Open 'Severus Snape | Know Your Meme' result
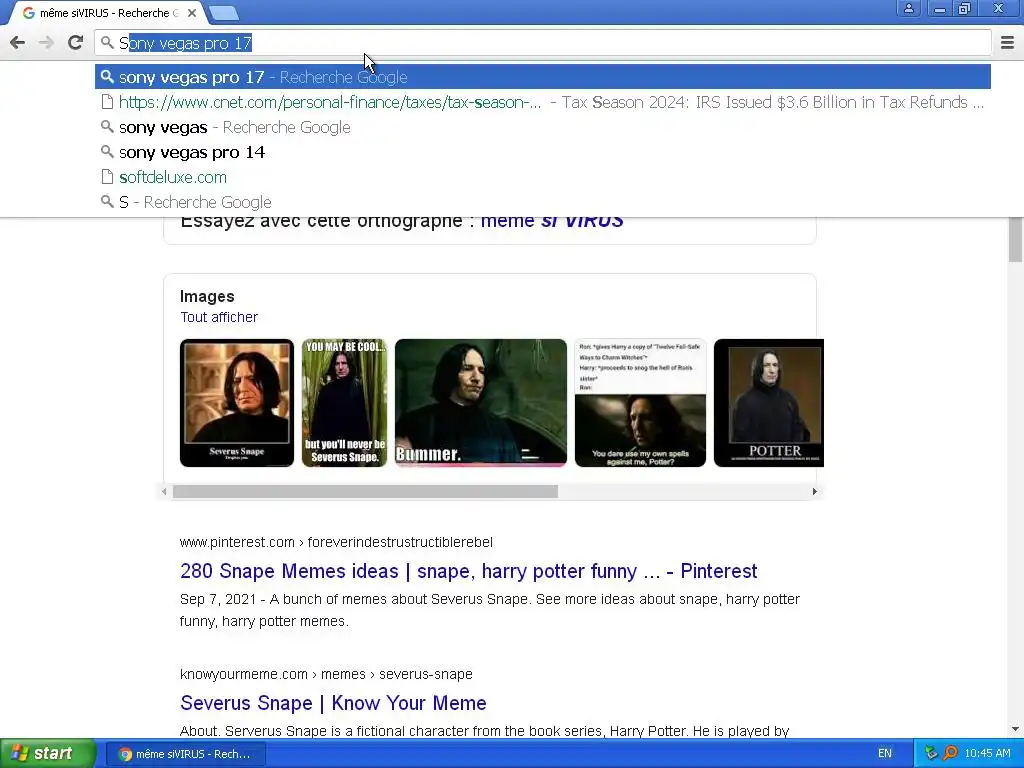The height and width of the screenshot is (768, 1024). click(333, 703)
